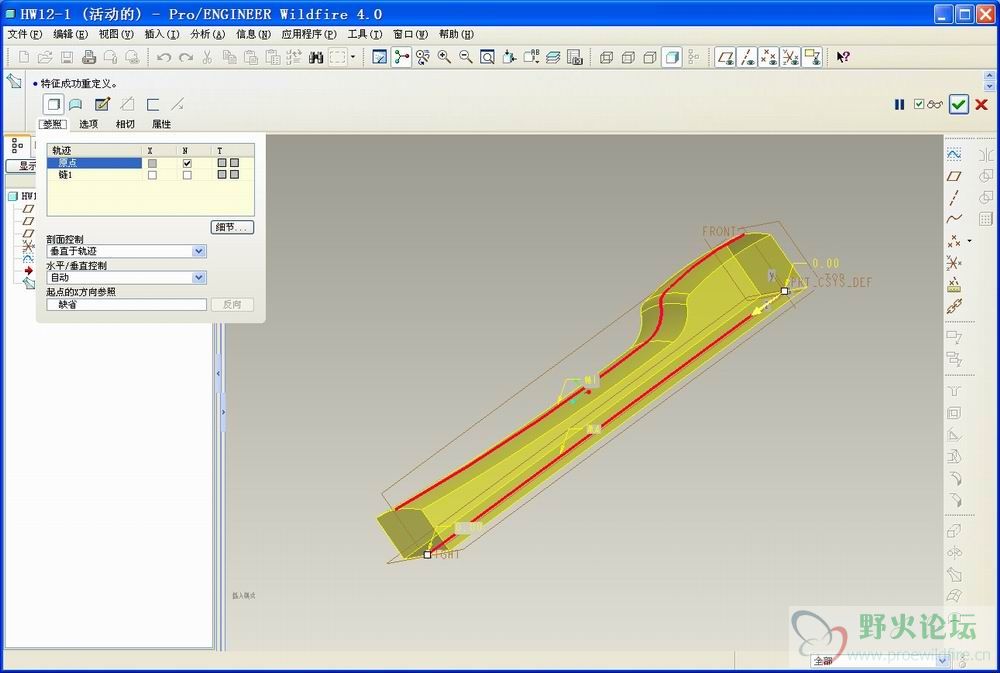The image size is (1000, 673).
Task: Toggle datum points display
Action: click(x=768, y=57)
